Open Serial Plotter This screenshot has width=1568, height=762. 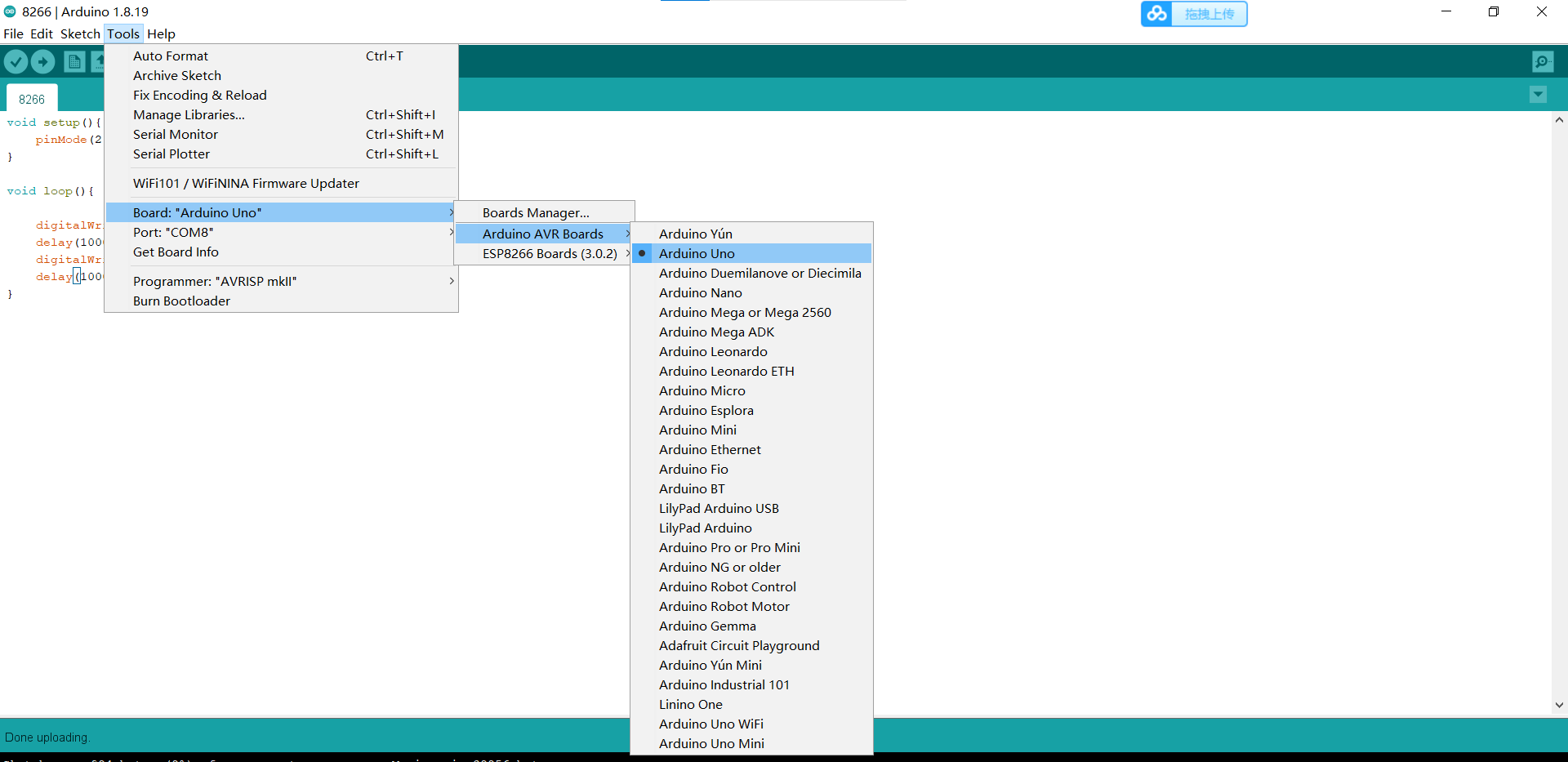coord(281,154)
